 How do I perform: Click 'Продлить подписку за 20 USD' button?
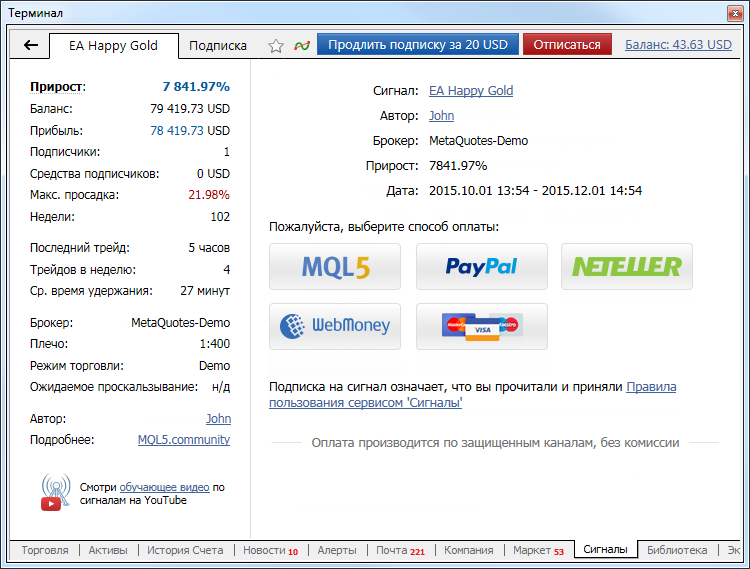point(418,44)
